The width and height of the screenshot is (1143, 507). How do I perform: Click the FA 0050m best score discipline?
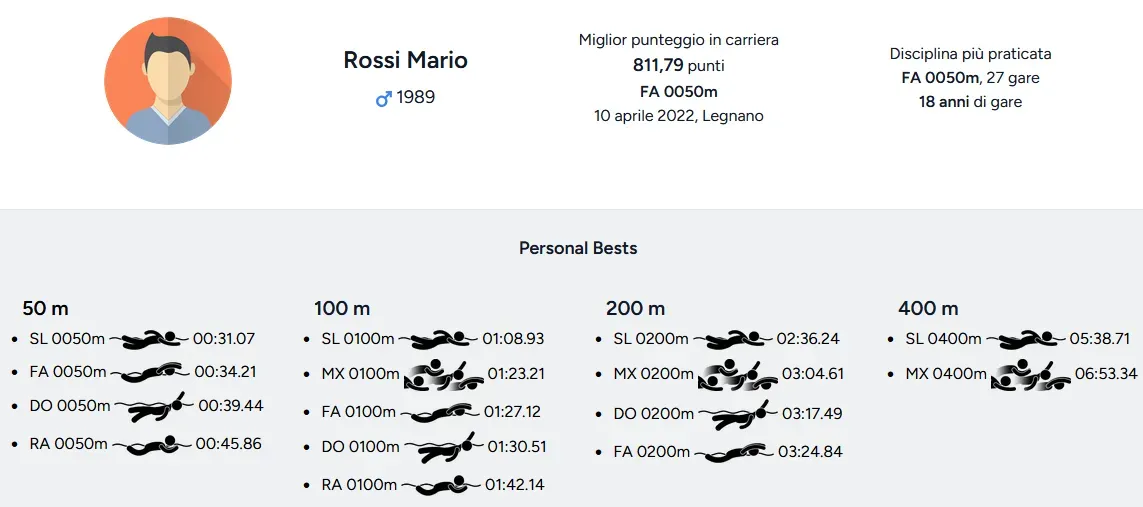pyautogui.click(x=679, y=92)
